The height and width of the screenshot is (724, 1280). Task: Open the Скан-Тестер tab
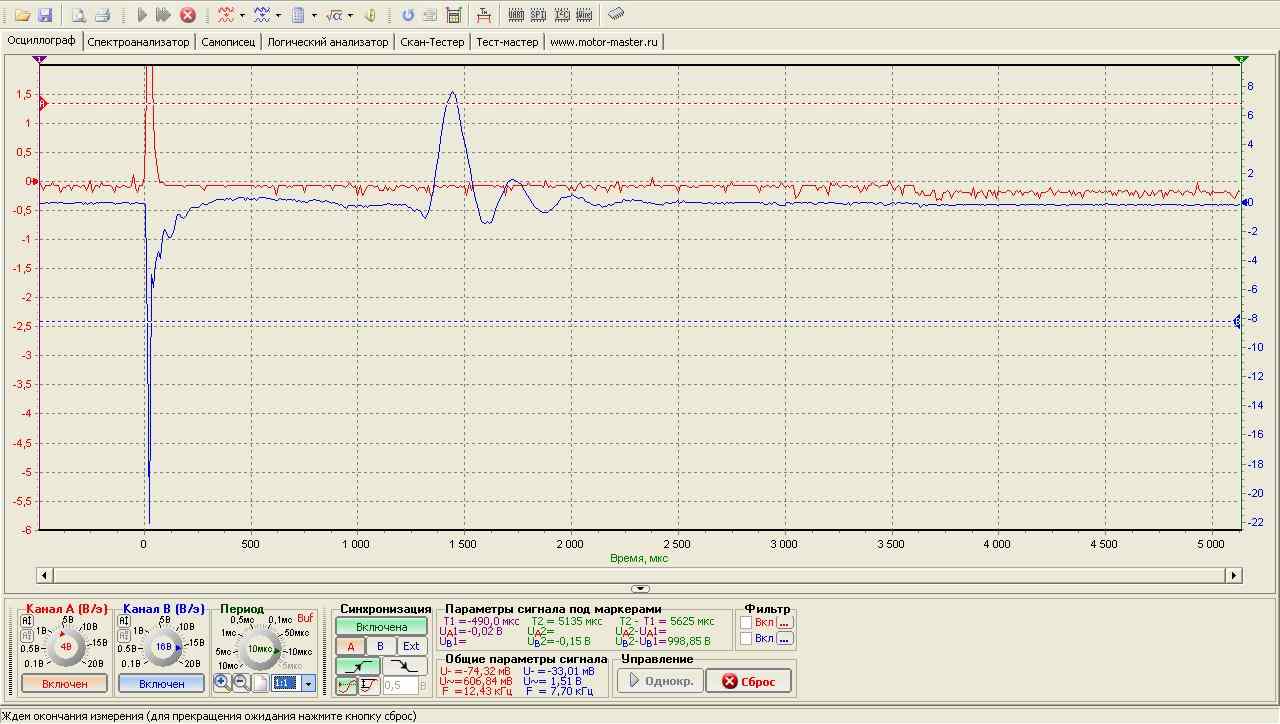point(432,42)
